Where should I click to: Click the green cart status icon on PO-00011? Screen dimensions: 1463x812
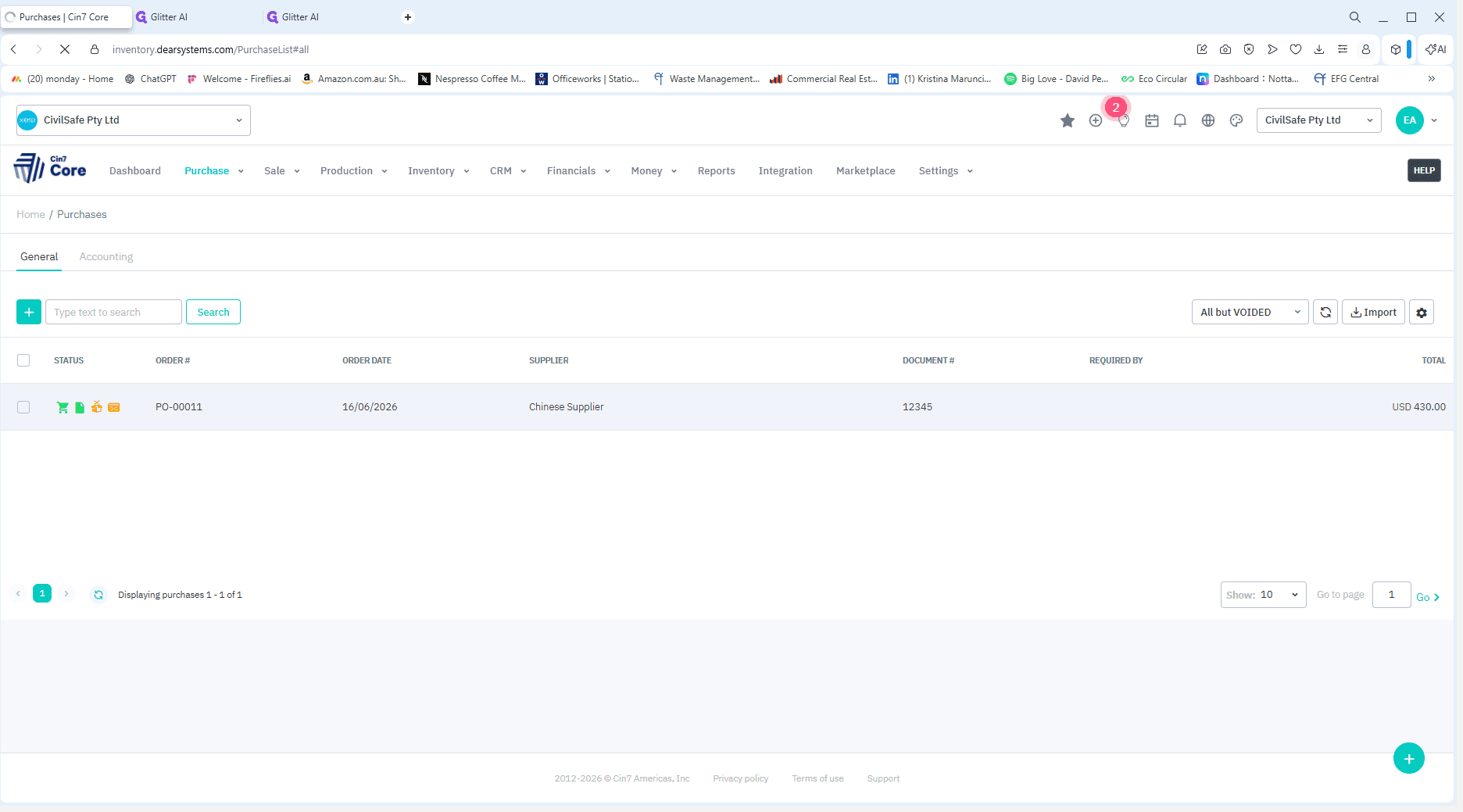point(63,407)
